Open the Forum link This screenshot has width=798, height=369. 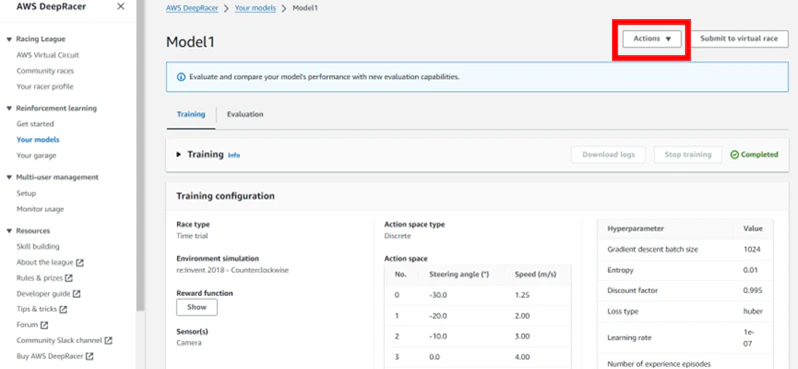(27, 325)
